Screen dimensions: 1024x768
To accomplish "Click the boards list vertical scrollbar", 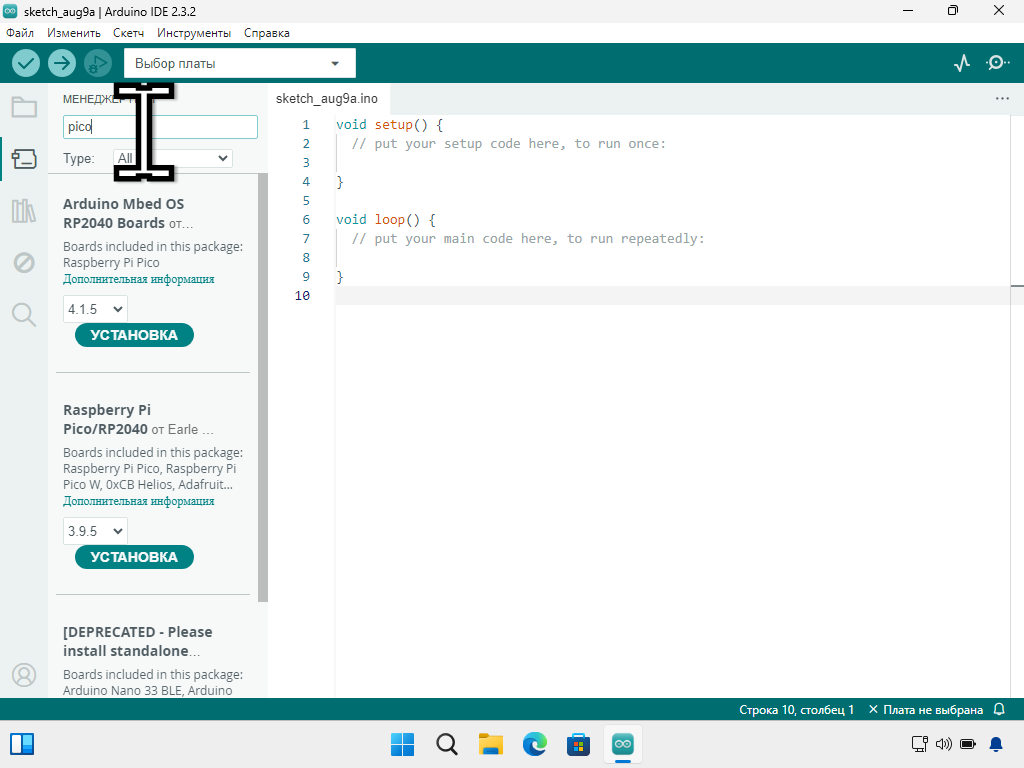I will (263, 387).
